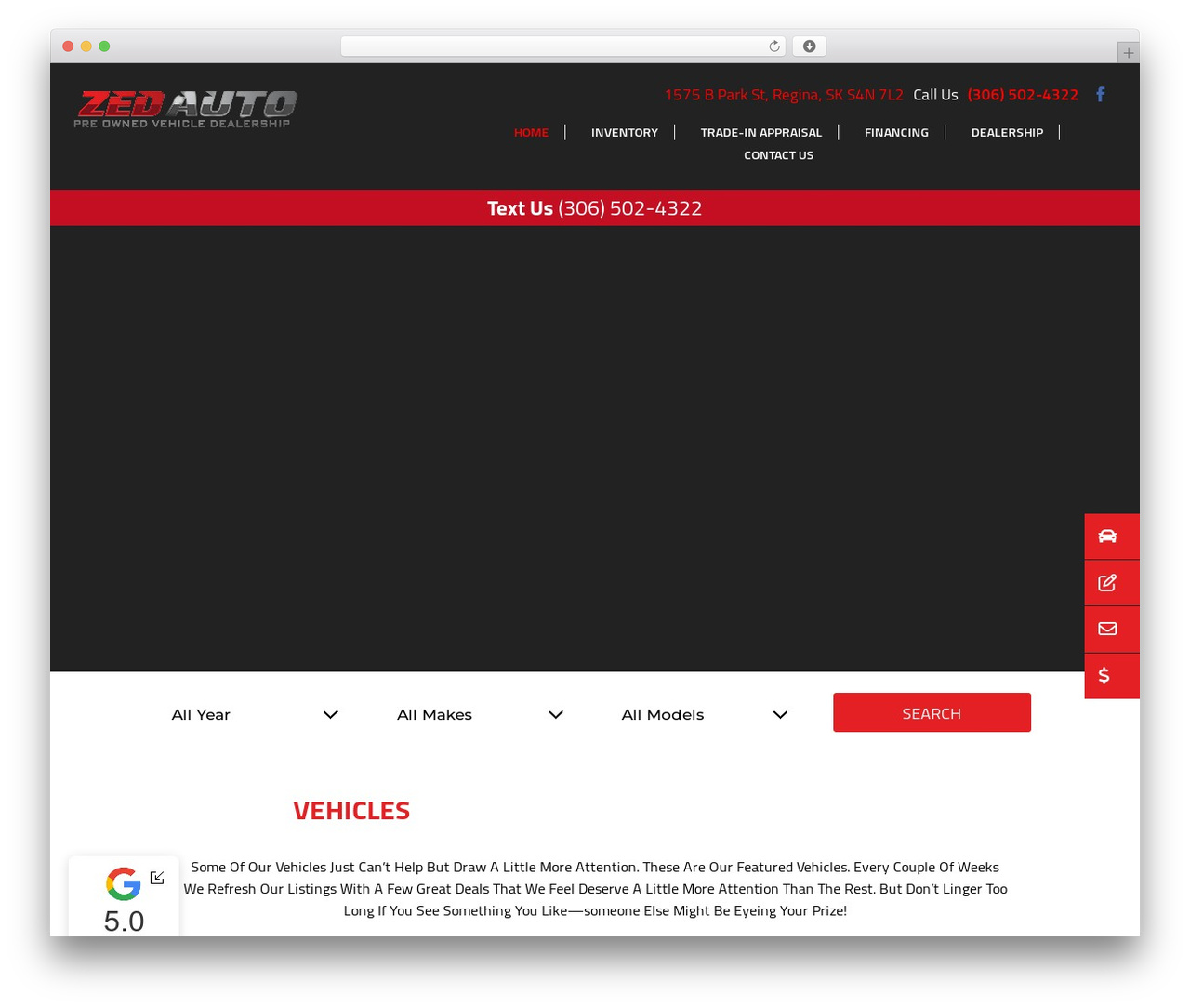This screenshot has height=1008, width=1190.
Task: Click the dollar sign side icon
Action: (1104, 676)
